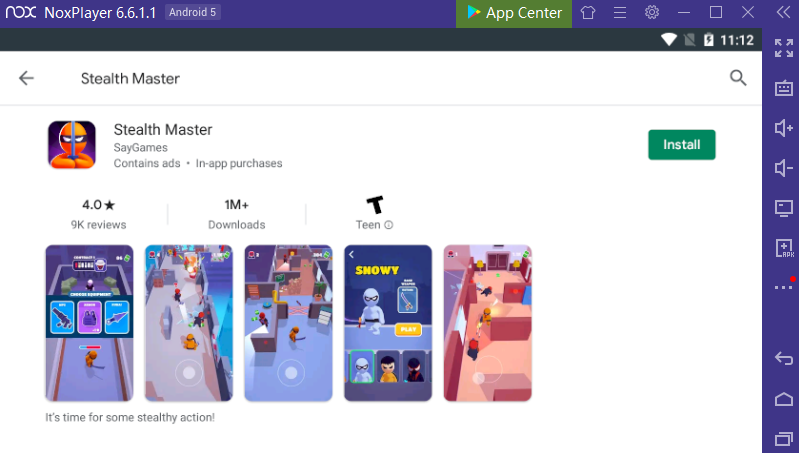Open the SayGames developer link
The height and width of the screenshot is (453, 799).
[140, 147]
